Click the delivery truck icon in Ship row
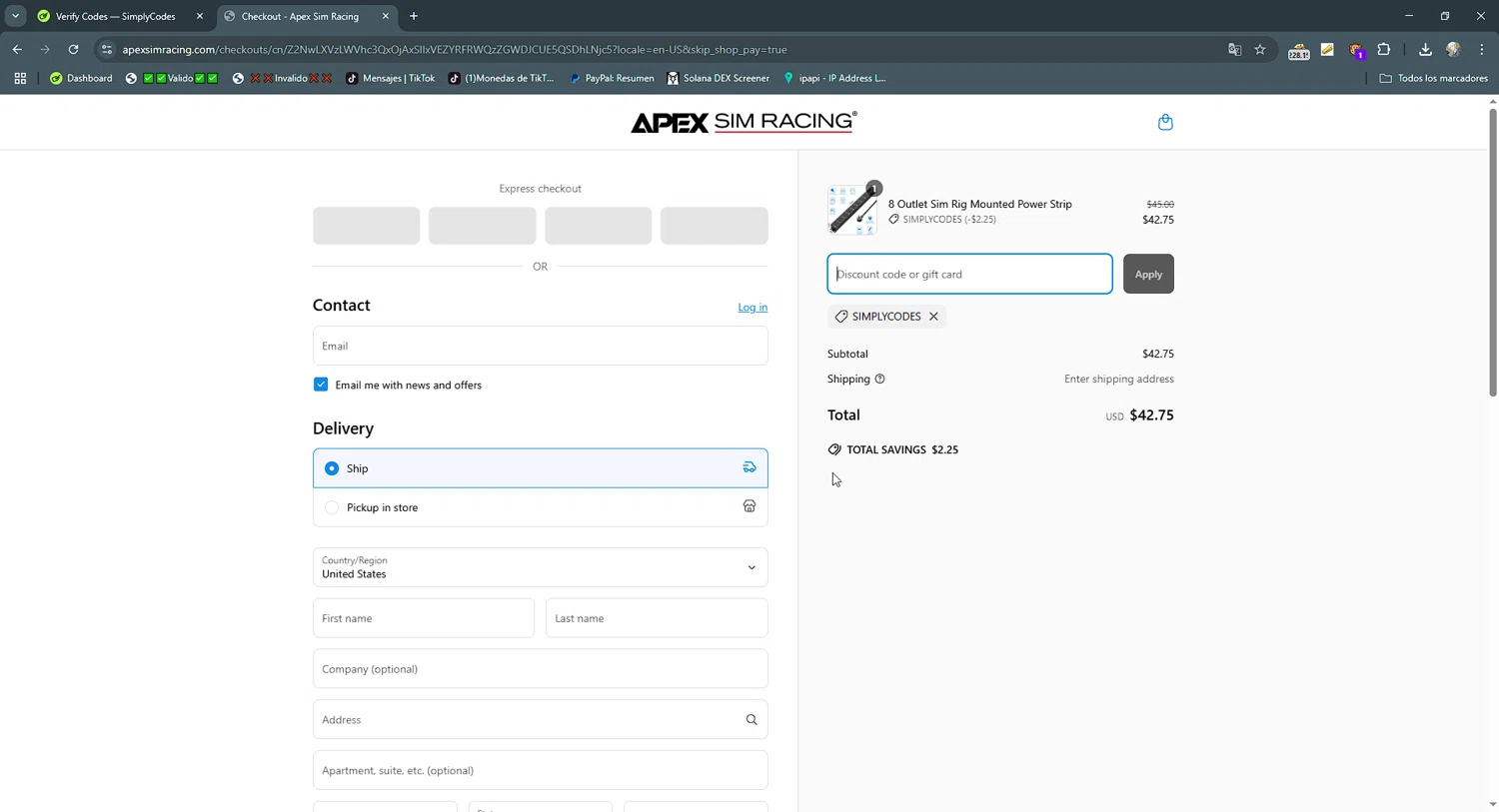 coord(749,467)
